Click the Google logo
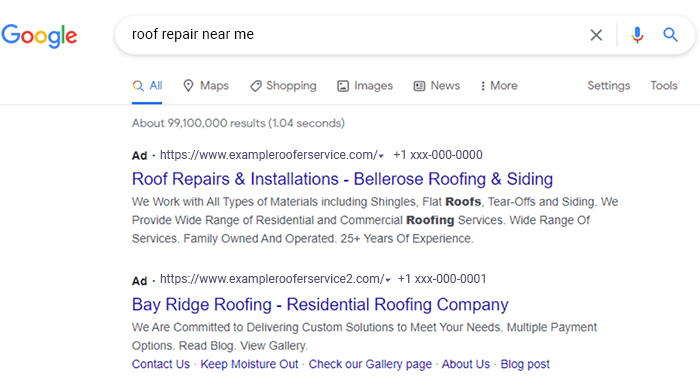Viewport: 700px width, 386px height. click(39, 36)
